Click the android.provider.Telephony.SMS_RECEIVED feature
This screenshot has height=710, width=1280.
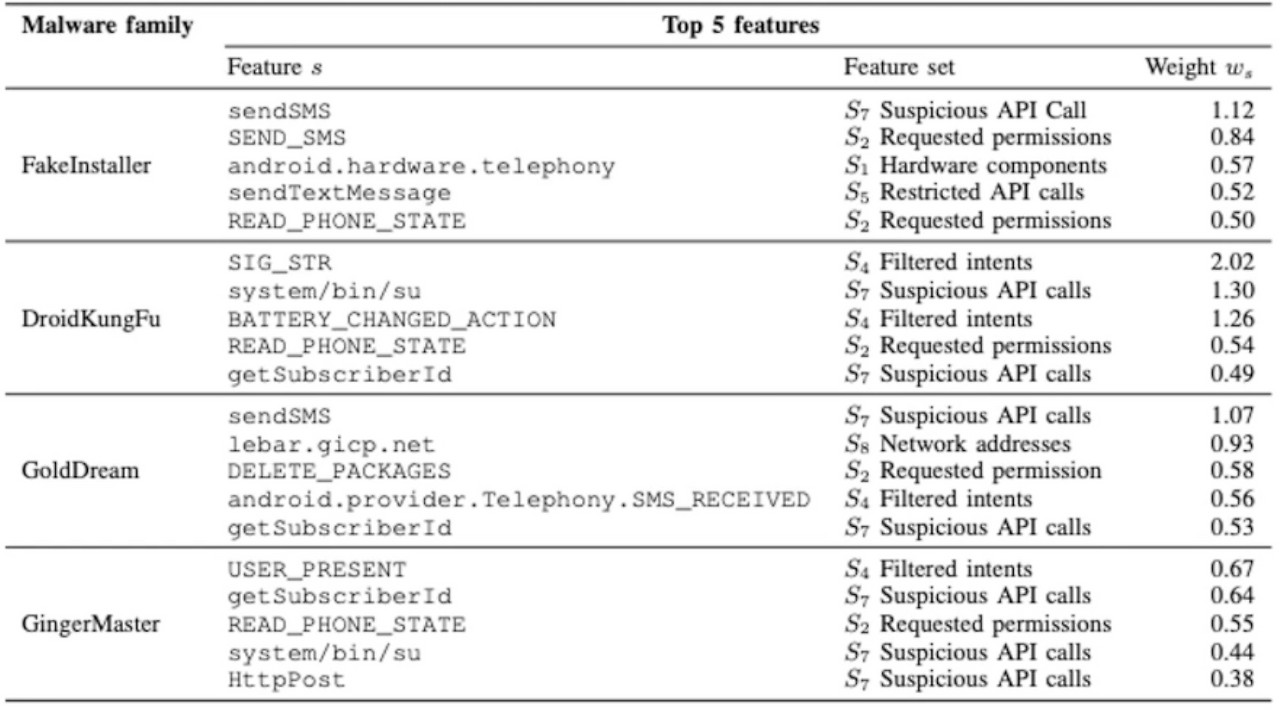[x=518, y=498]
